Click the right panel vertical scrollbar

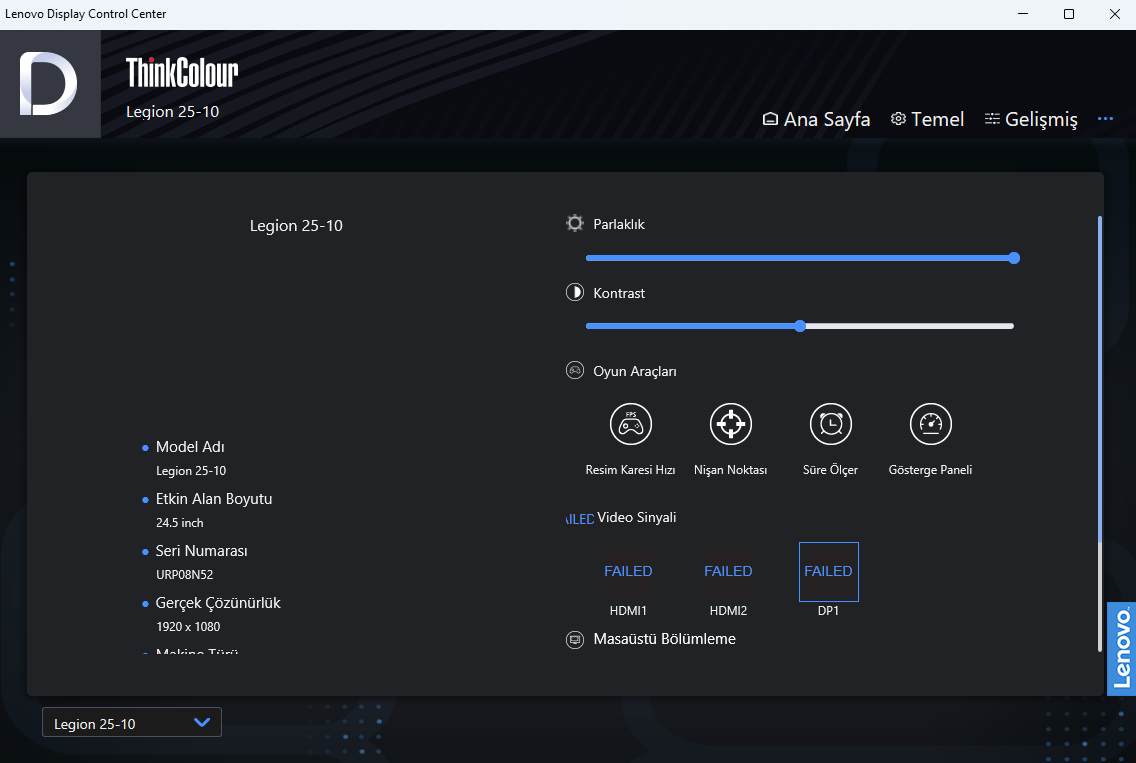coord(1099,379)
